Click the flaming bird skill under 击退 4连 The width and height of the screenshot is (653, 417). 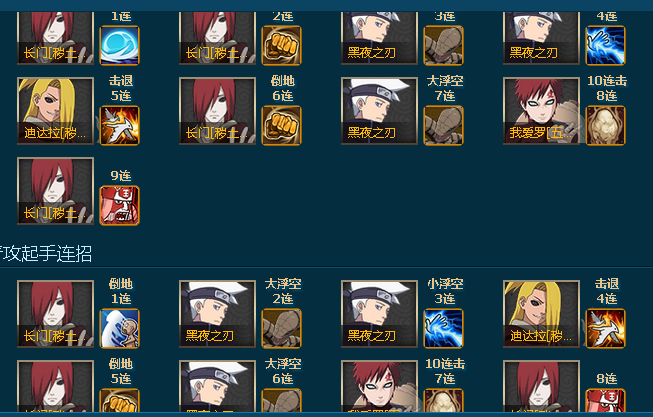tap(606, 328)
